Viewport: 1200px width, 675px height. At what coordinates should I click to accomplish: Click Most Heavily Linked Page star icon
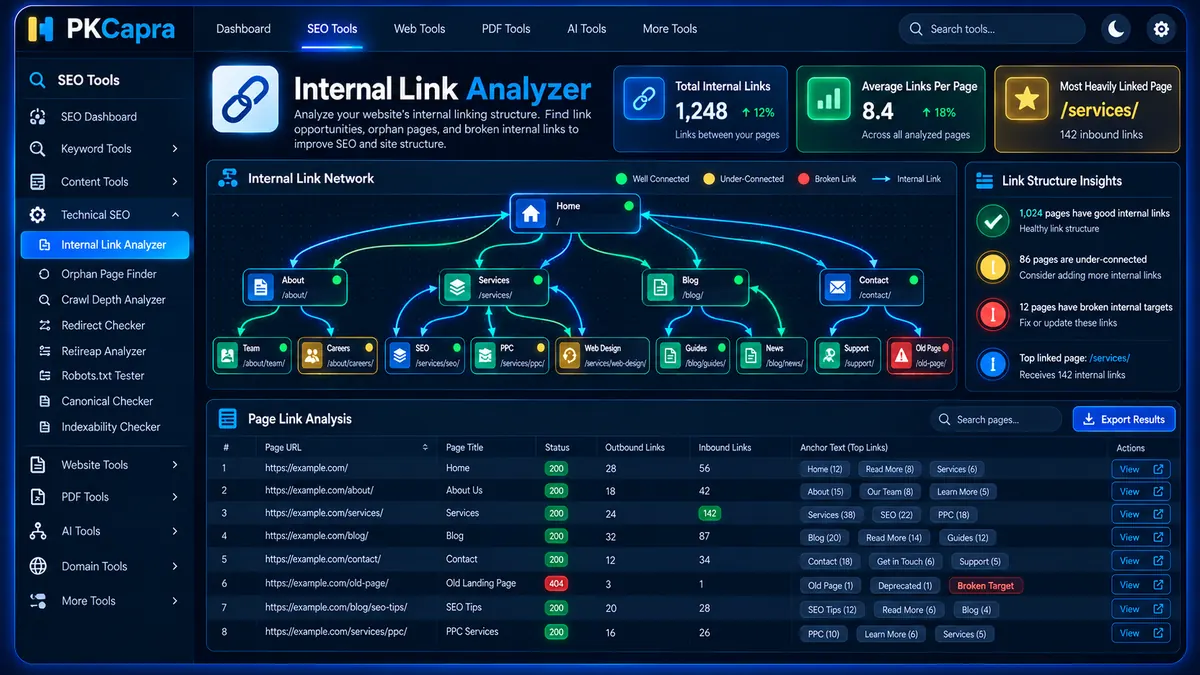pos(1025,98)
